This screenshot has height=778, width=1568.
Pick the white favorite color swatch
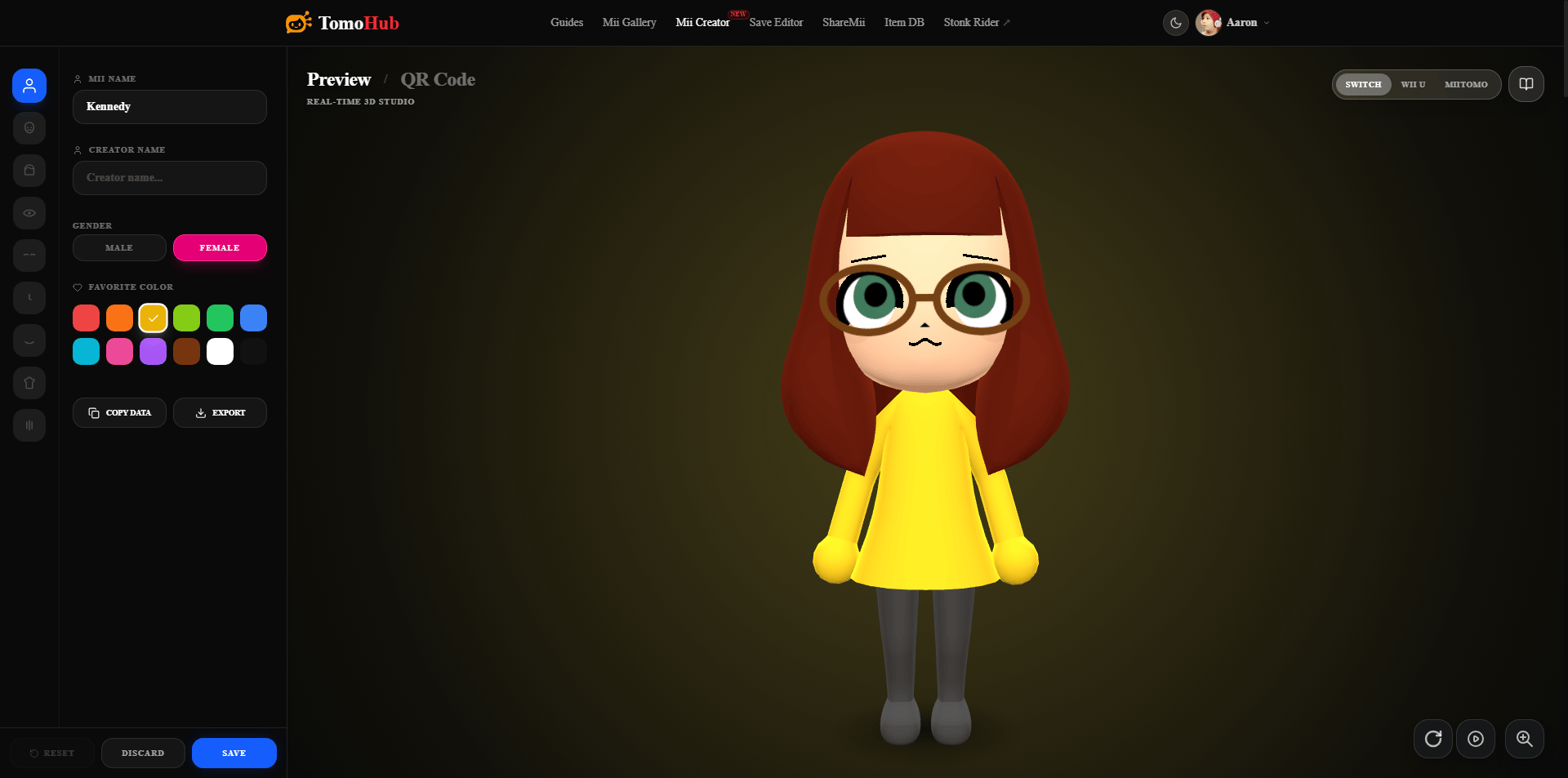click(220, 351)
